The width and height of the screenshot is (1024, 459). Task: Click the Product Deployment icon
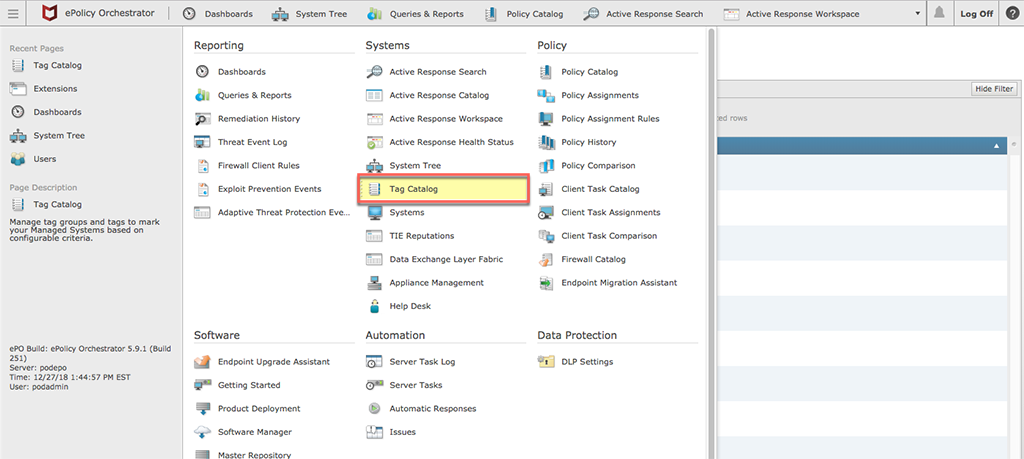202,408
